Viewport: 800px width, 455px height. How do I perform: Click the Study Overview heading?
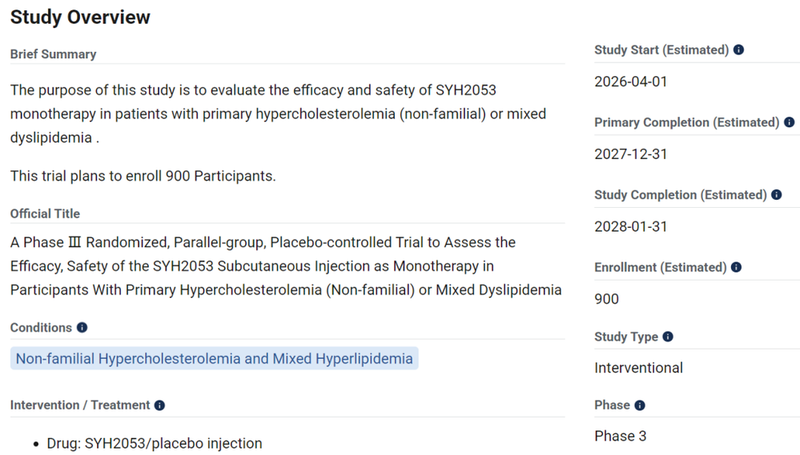80,17
